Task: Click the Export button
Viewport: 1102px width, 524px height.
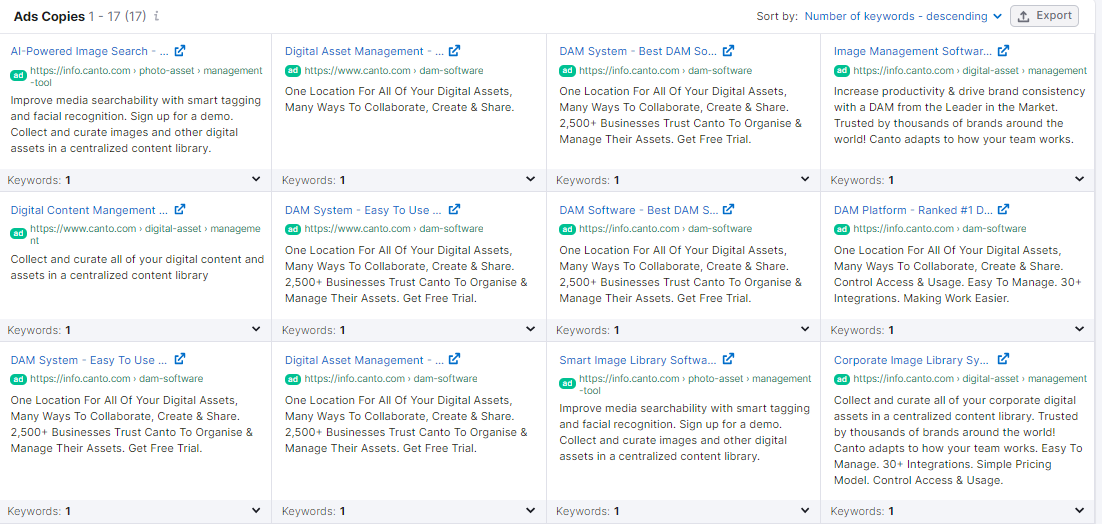Action: click(1044, 16)
